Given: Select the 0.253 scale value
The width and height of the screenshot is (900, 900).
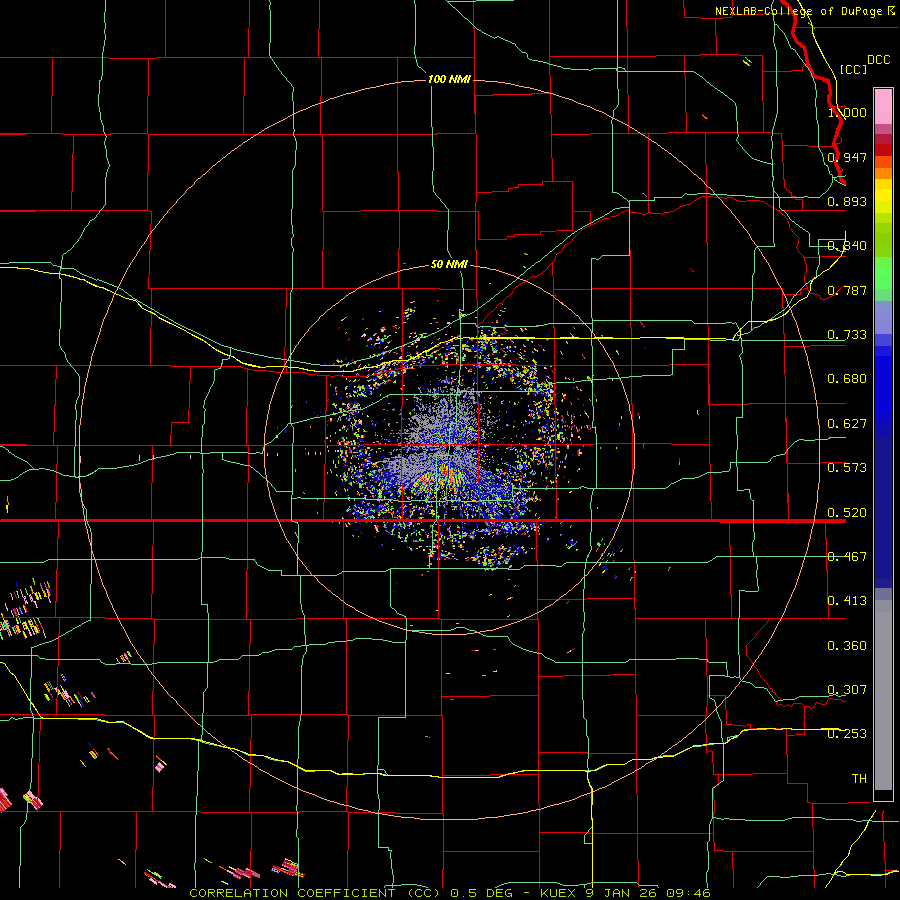Looking at the screenshot, I should 847,734.
